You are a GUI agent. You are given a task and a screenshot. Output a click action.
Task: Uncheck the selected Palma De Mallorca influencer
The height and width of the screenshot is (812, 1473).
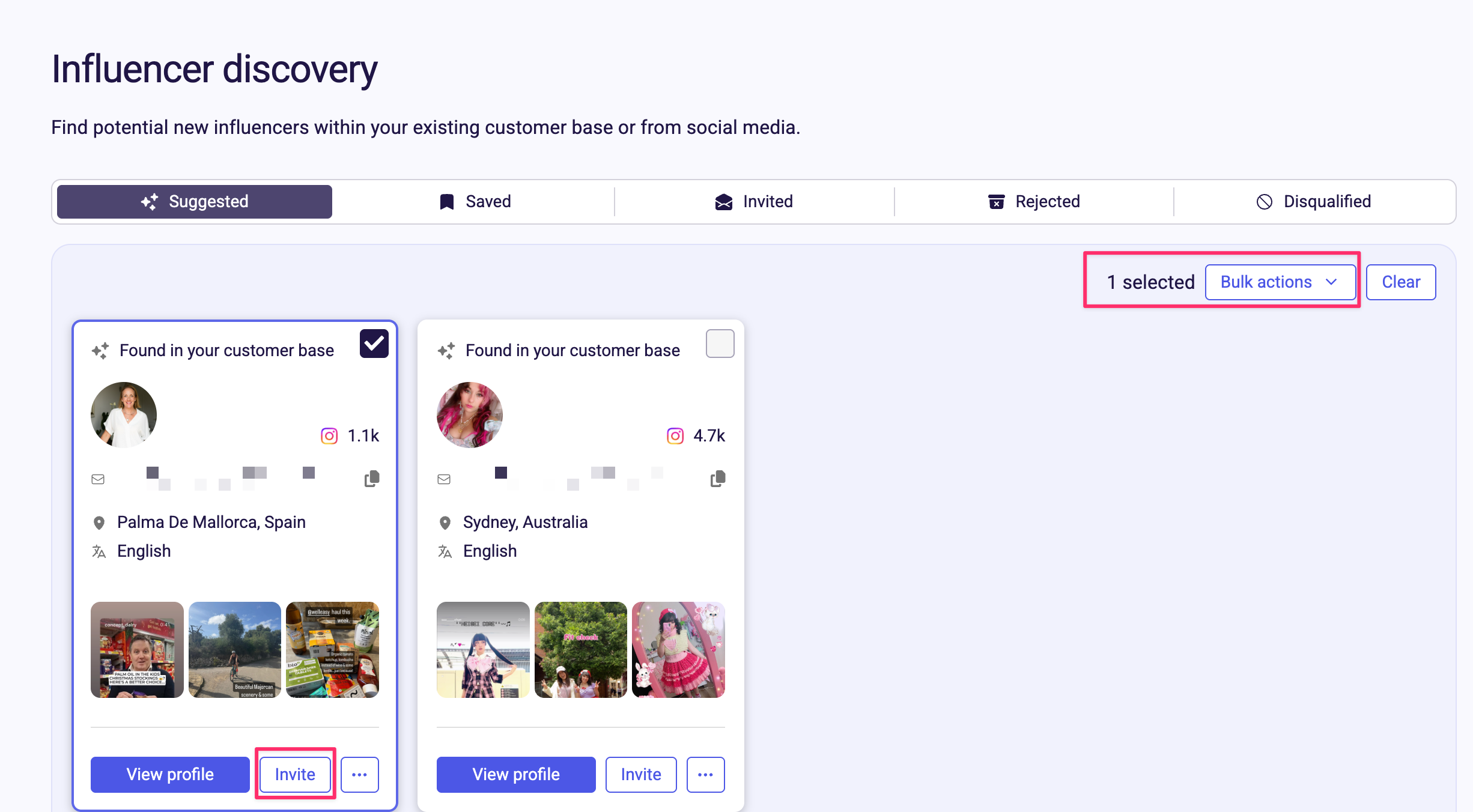[x=374, y=343]
